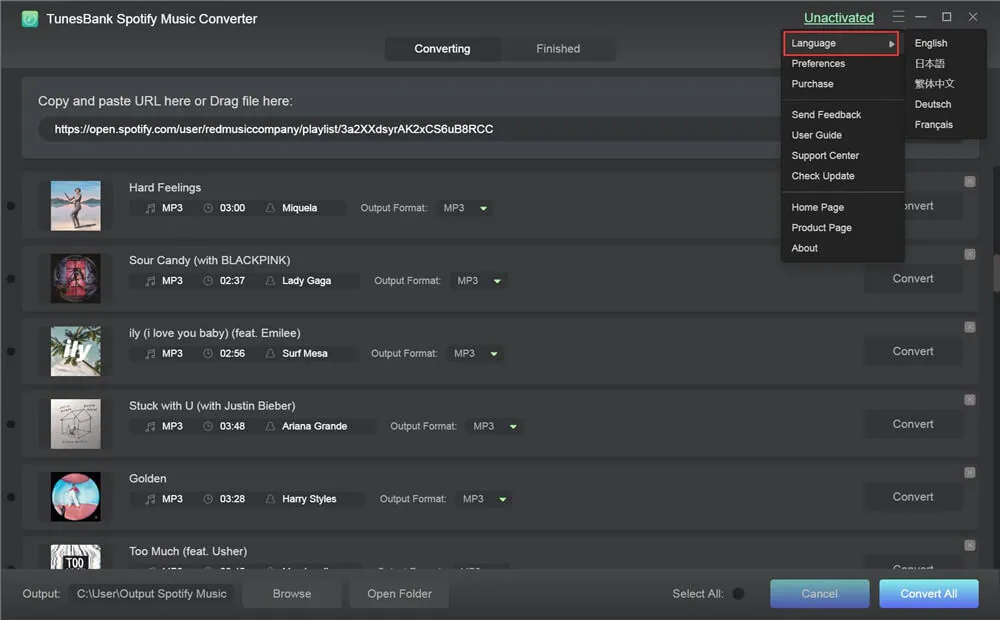
Task: Remove Hard Feelings with its X icon
Action: click(969, 182)
